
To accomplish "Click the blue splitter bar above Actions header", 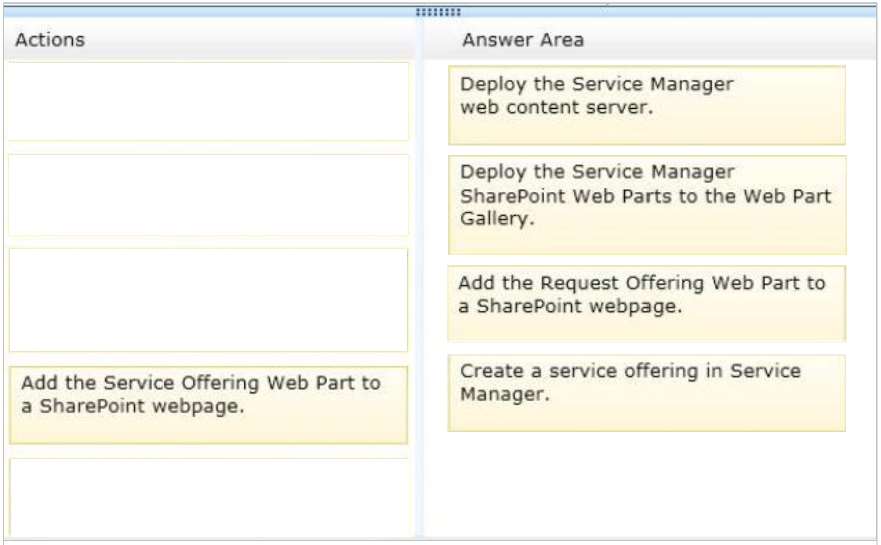I will click(x=208, y=12).
